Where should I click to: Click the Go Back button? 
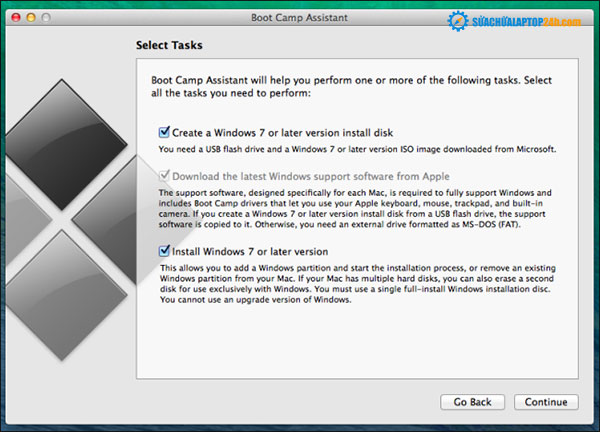[472, 402]
